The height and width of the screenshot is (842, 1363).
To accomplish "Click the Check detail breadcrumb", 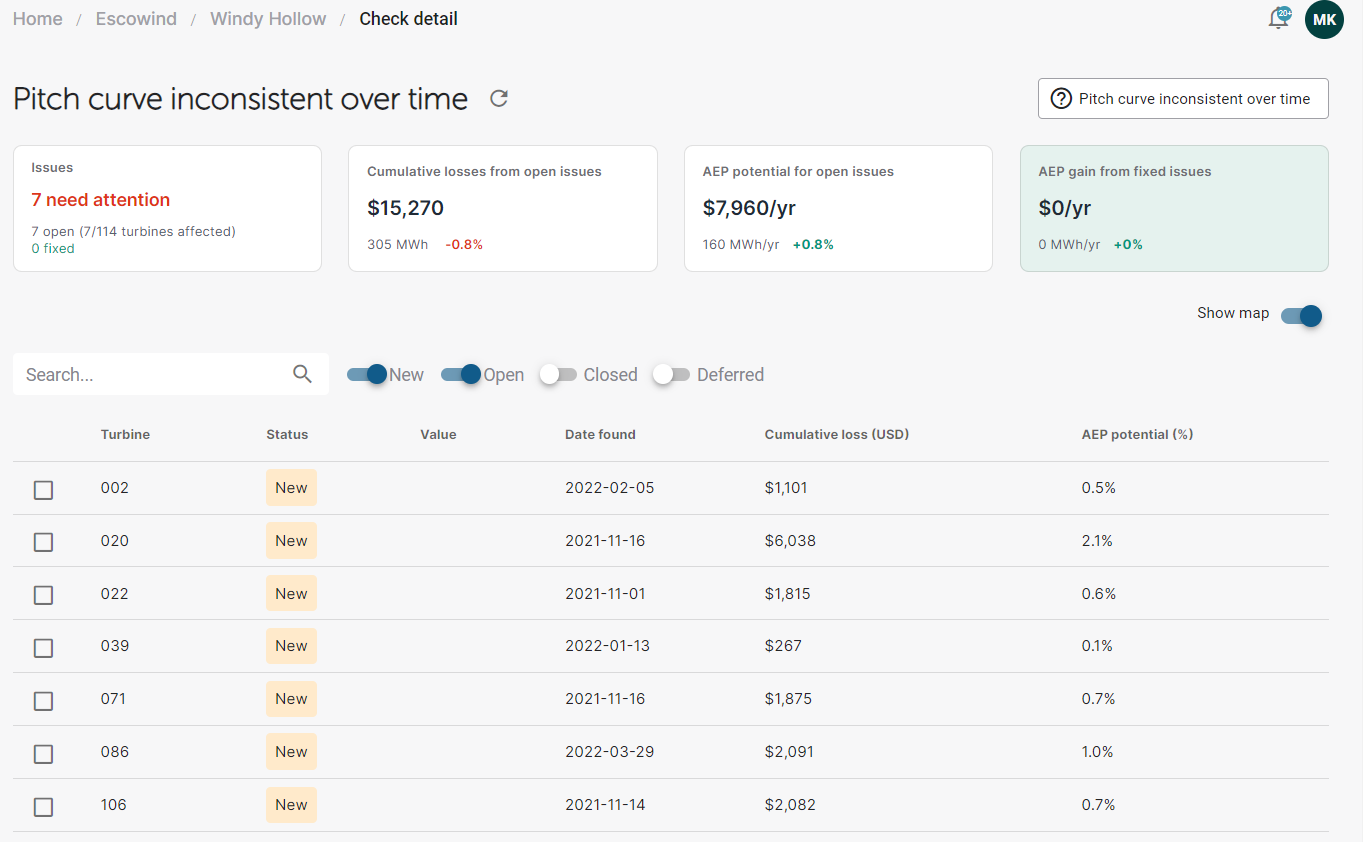I will [x=408, y=19].
